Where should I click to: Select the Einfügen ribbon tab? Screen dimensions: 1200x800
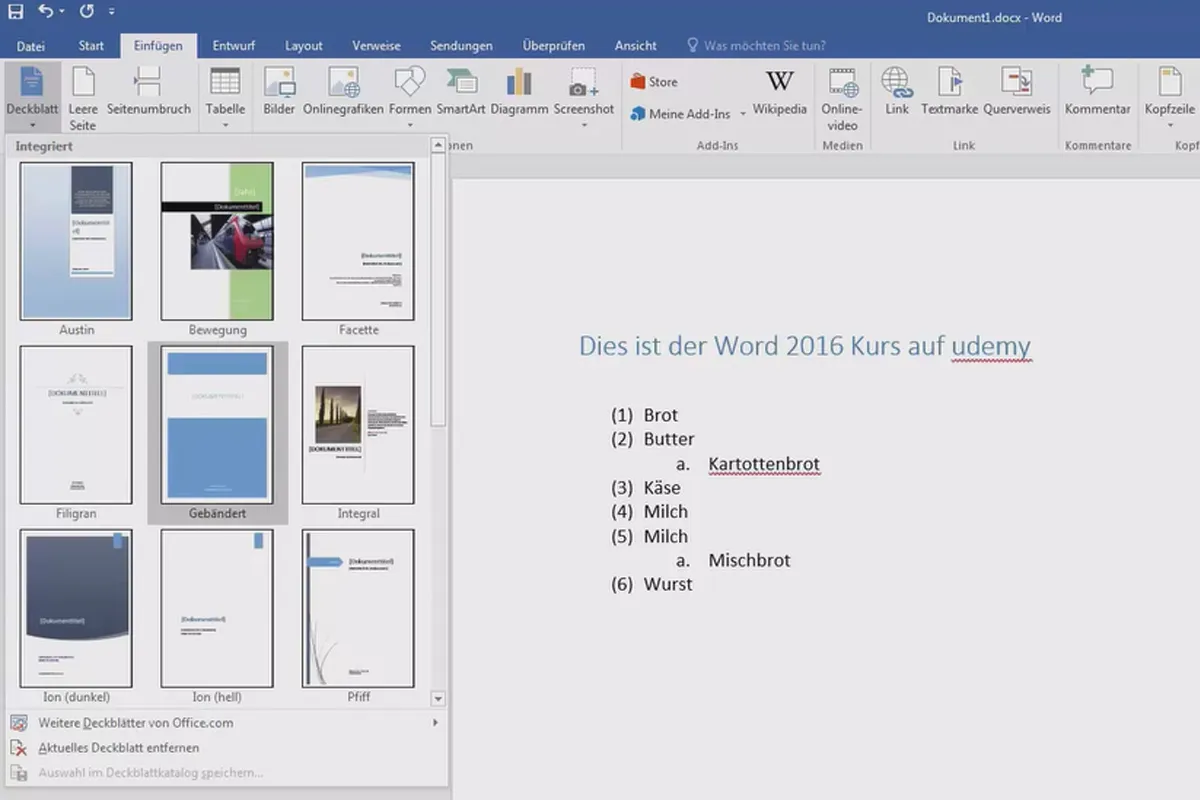[158, 45]
